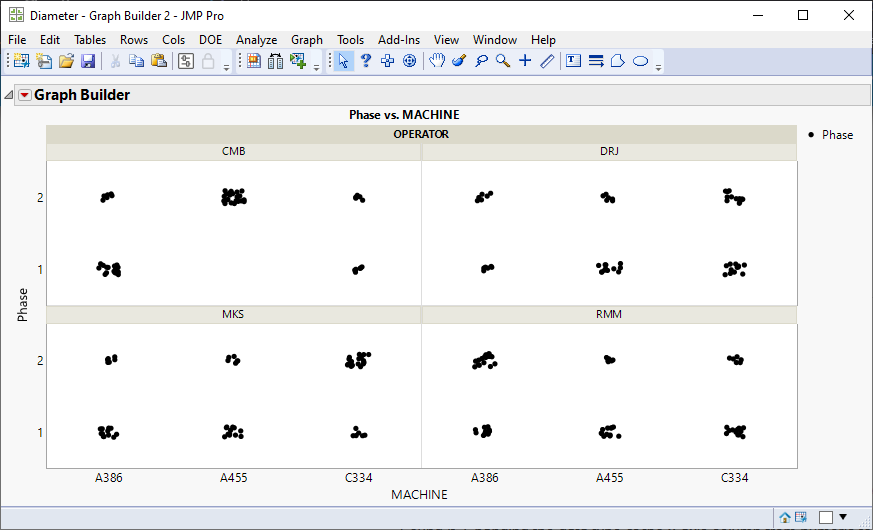Select the Grabber hand tool
This screenshot has width=873, height=530.
437,61
